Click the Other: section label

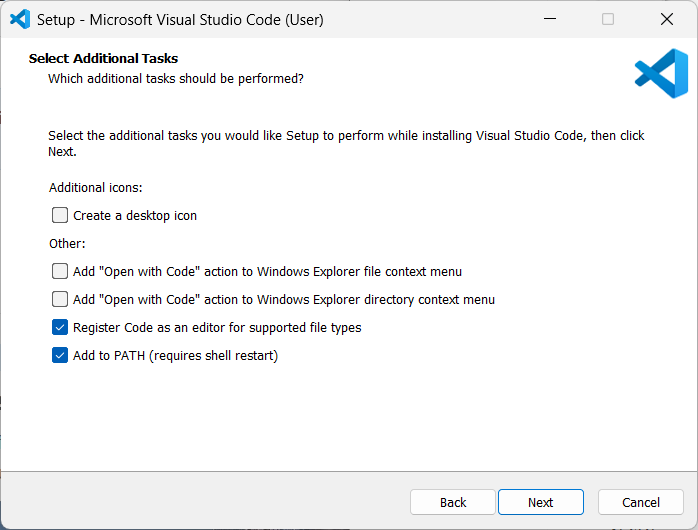coord(67,243)
